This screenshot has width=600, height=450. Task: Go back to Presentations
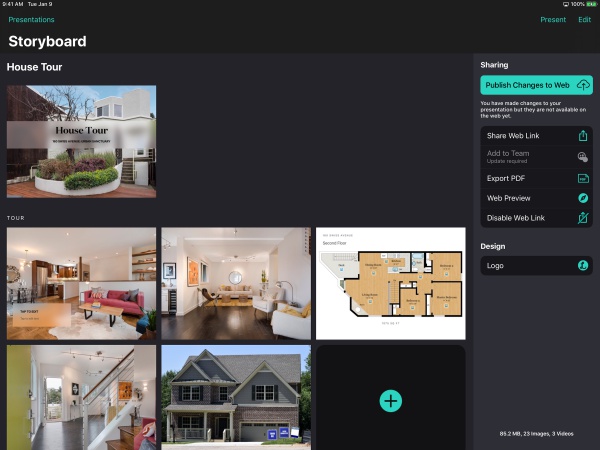pos(31,20)
